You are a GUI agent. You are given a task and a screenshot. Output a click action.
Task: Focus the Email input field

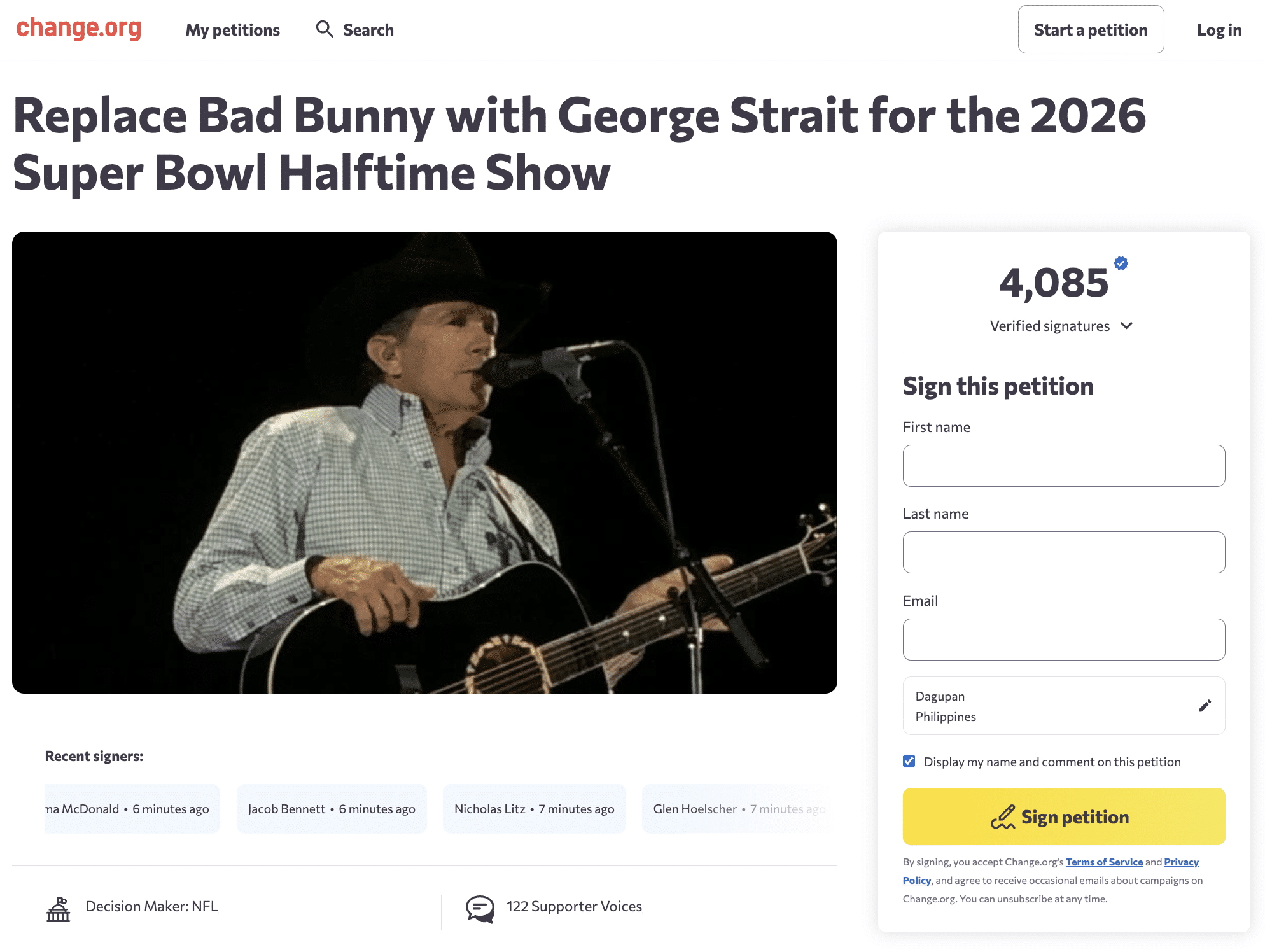click(x=1063, y=640)
